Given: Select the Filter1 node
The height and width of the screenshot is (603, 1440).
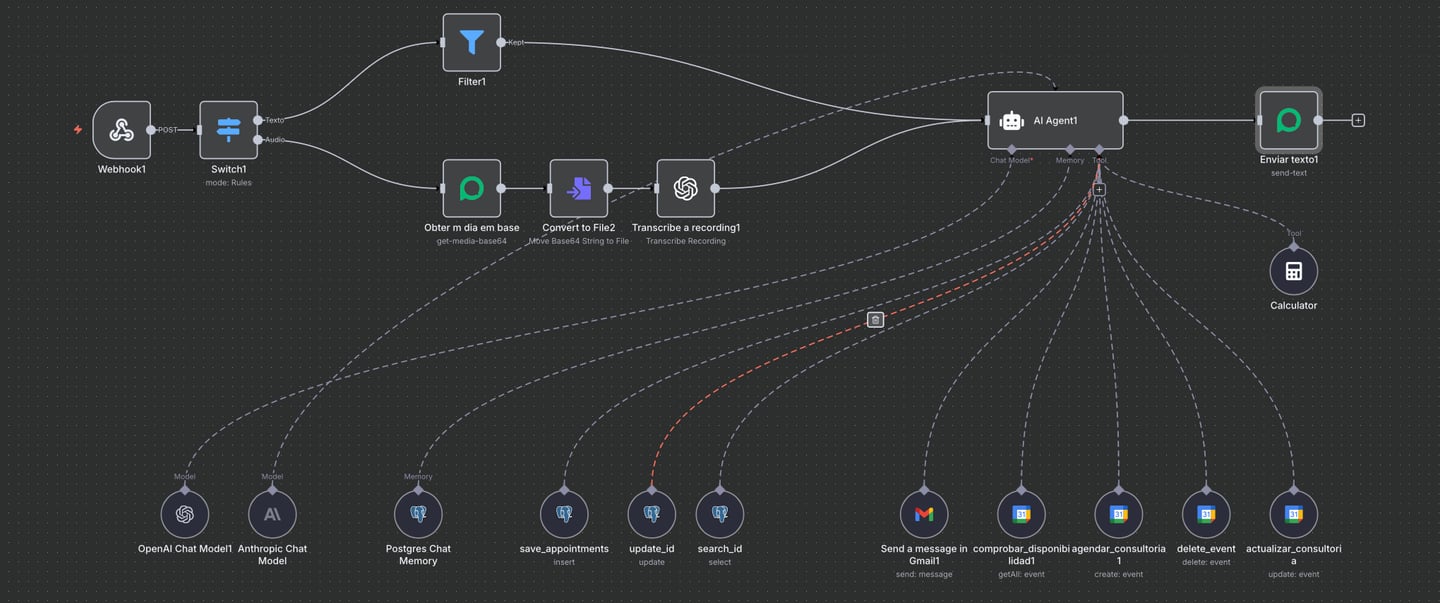Looking at the screenshot, I should point(472,42).
